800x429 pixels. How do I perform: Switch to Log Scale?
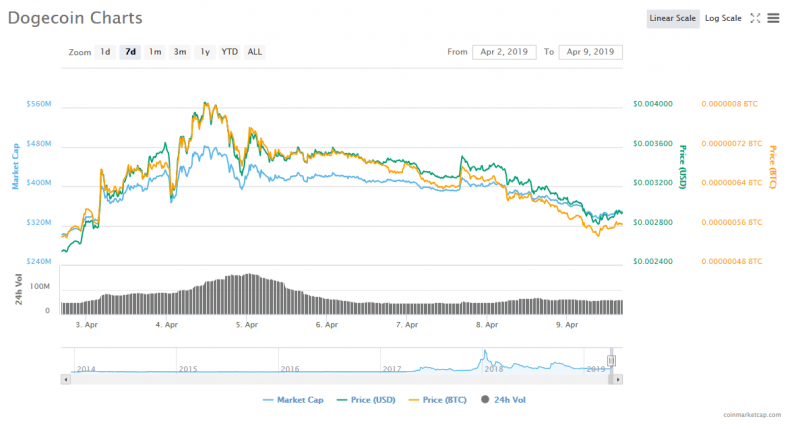pos(723,18)
